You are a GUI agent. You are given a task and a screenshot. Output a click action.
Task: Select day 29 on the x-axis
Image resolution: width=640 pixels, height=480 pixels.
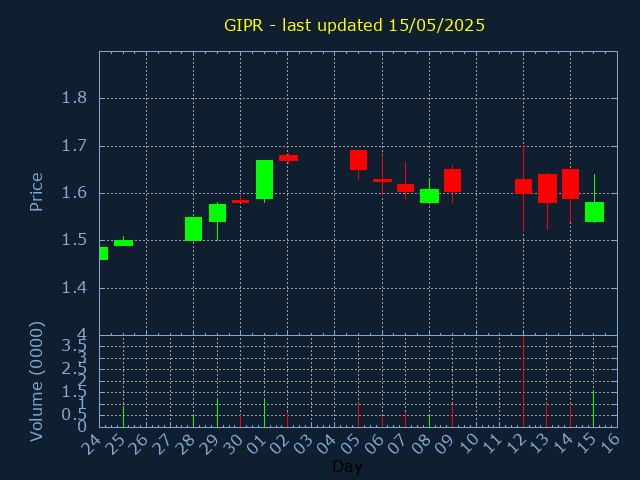(209, 444)
